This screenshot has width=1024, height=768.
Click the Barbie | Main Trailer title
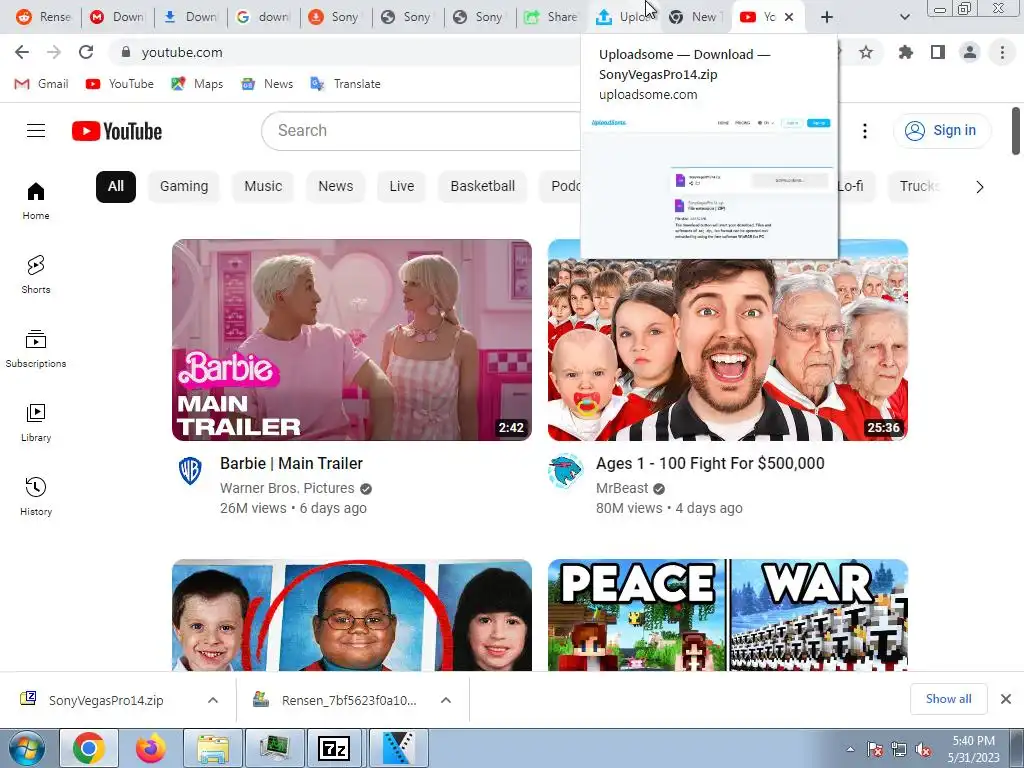(x=291, y=464)
